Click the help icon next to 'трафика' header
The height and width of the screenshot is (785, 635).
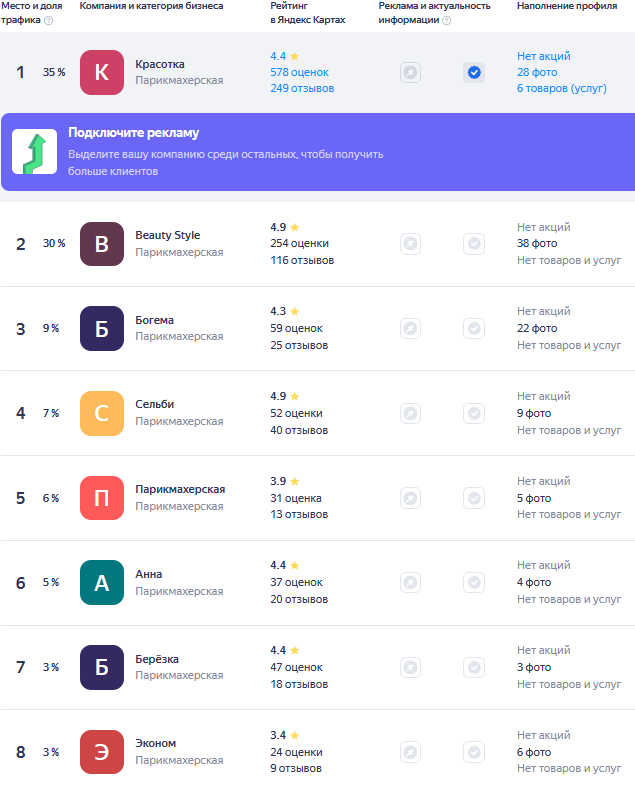(x=49, y=21)
